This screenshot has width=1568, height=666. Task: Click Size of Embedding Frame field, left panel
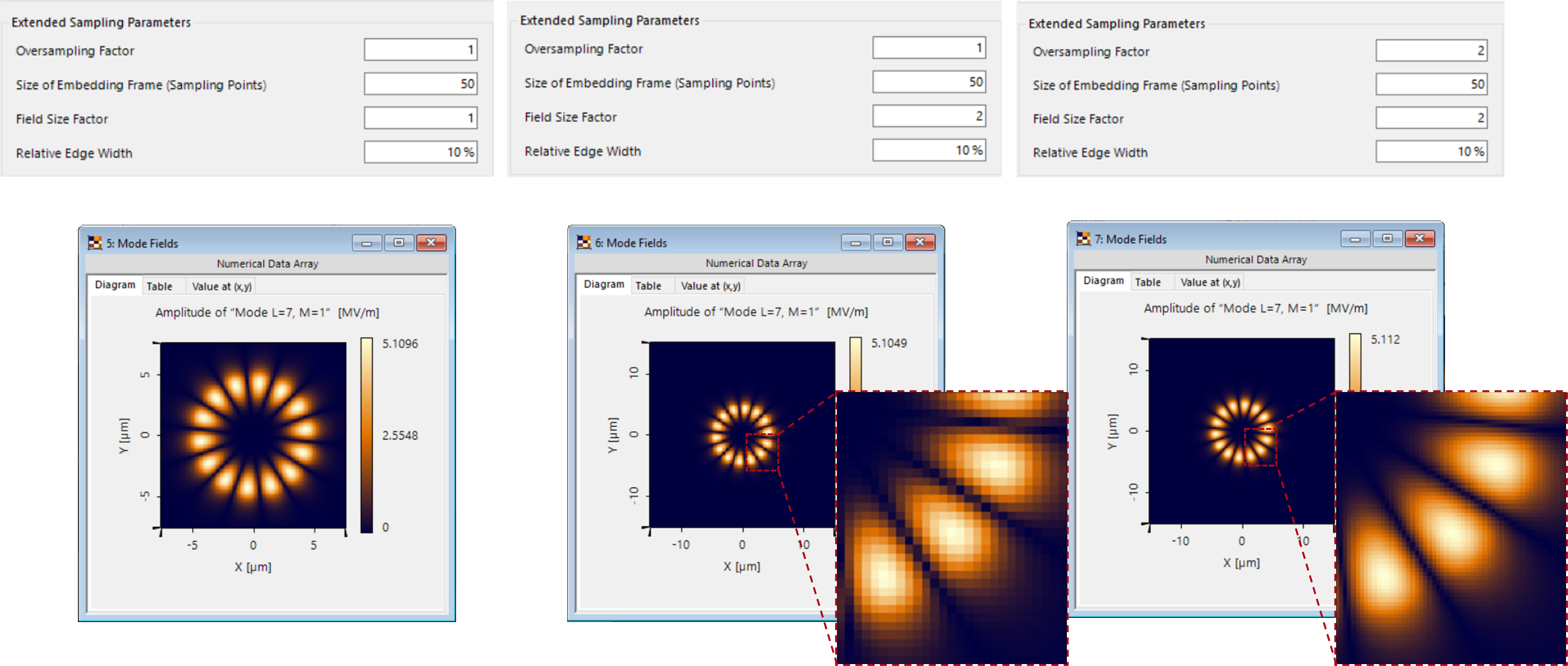click(421, 84)
